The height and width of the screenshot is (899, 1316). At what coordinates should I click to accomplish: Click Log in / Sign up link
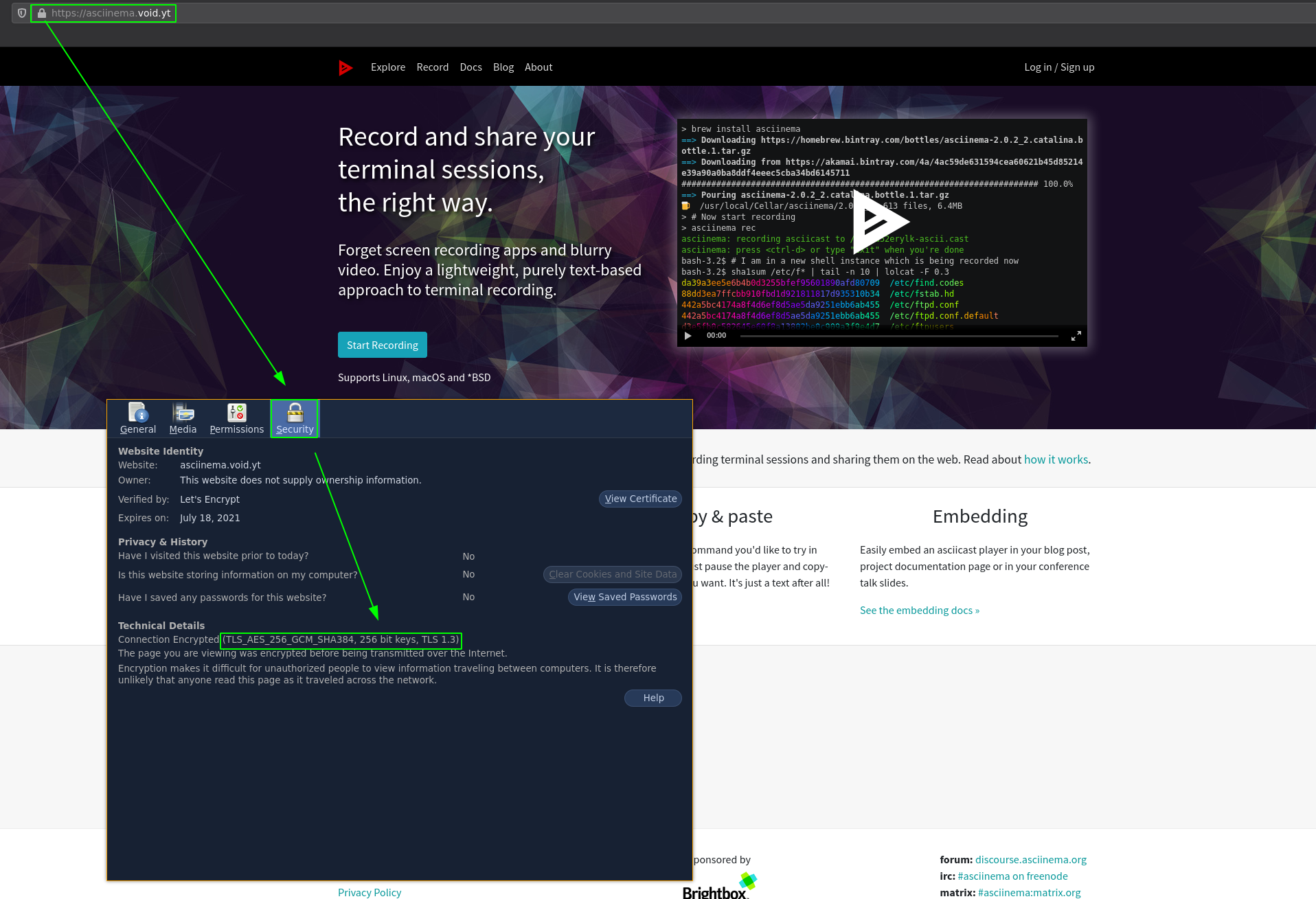[1059, 67]
